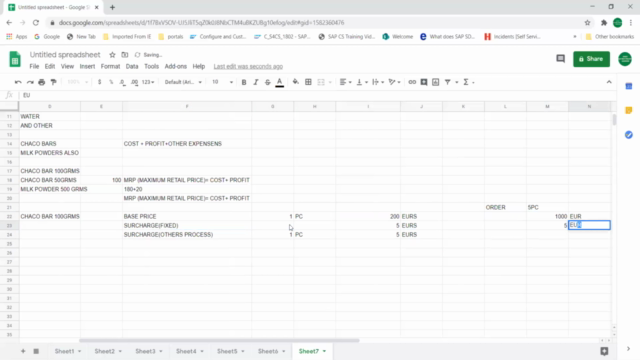Toggle italic formatting
The image size is (640, 360).
click(256, 82)
